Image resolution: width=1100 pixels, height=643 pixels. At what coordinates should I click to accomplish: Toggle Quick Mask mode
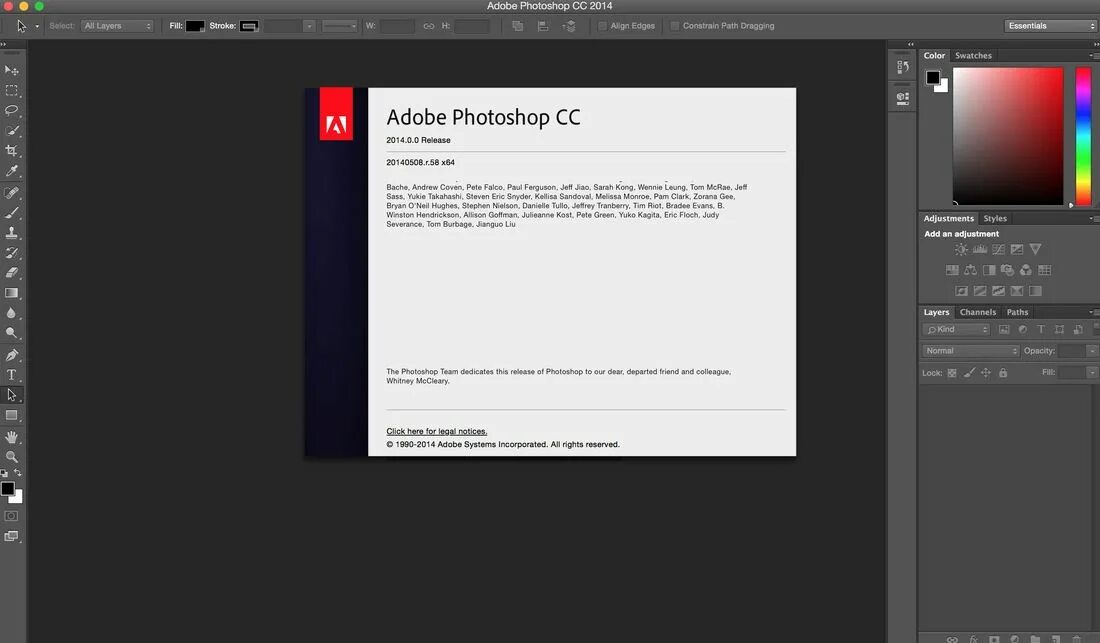(11, 516)
